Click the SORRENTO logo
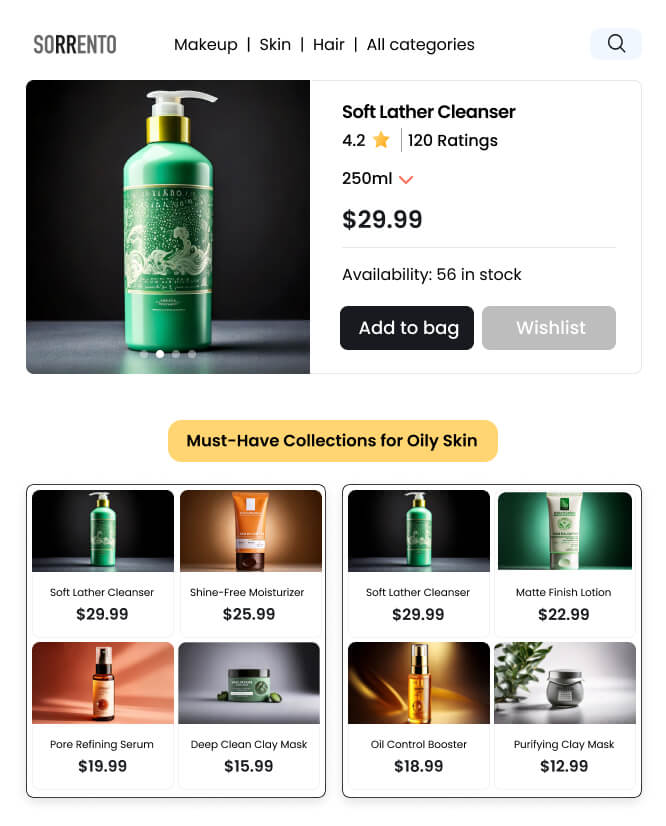666x826 pixels. (75, 45)
